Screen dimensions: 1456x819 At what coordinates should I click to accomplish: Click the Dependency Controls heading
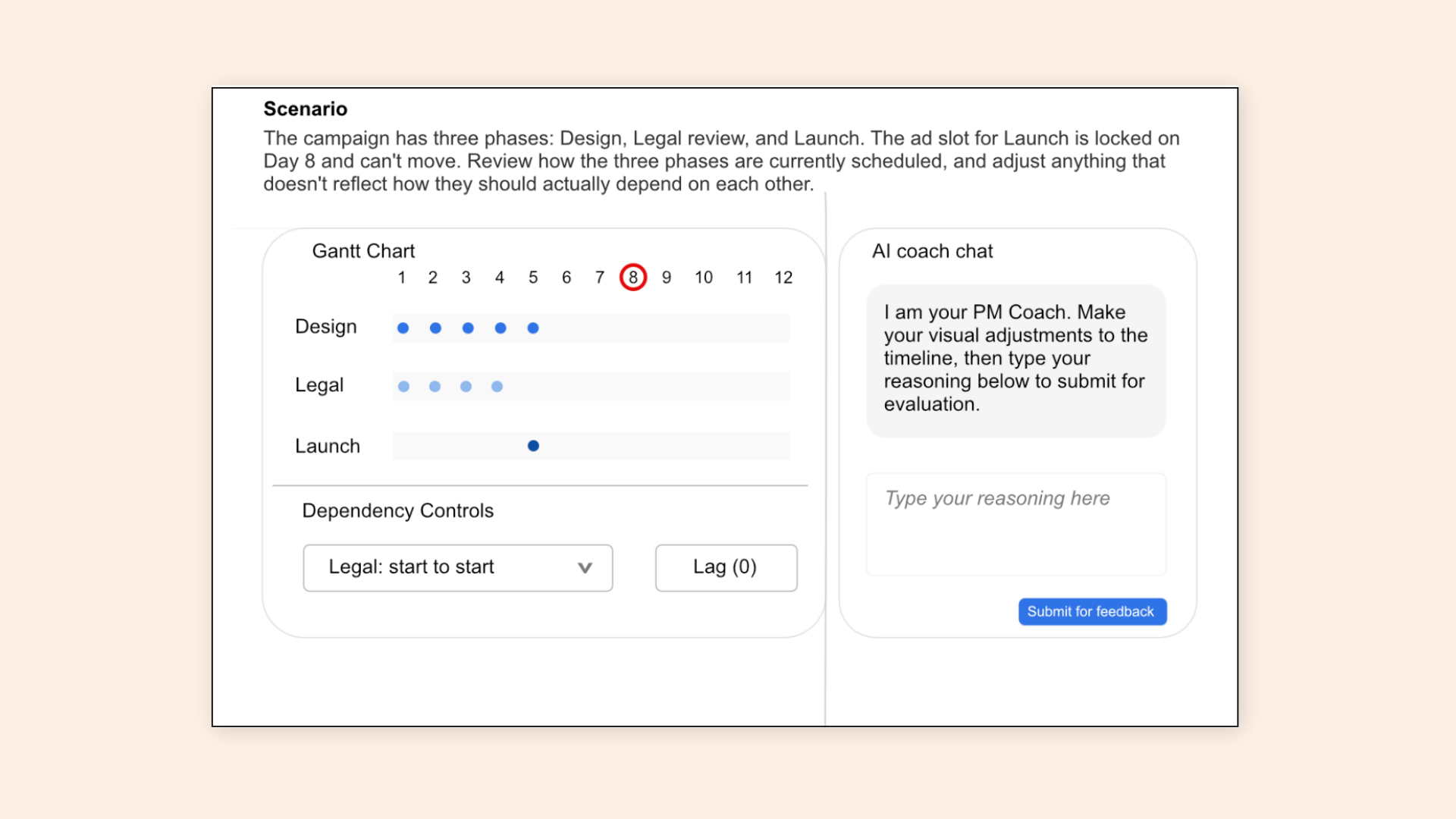[397, 510]
